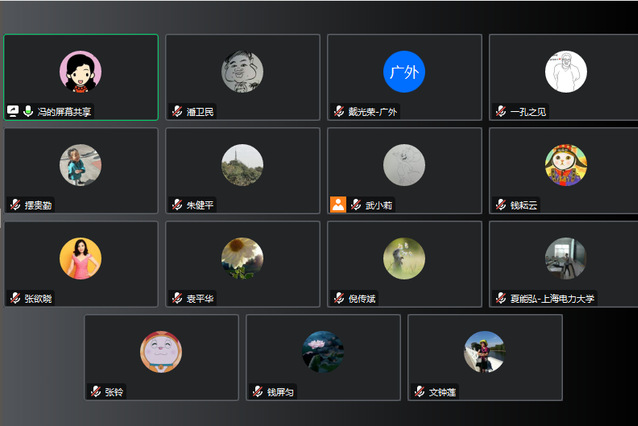Click the muted mic icon next to 戴光荣-广外
Image resolution: width=638 pixels, height=426 pixels.
point(339,111)
